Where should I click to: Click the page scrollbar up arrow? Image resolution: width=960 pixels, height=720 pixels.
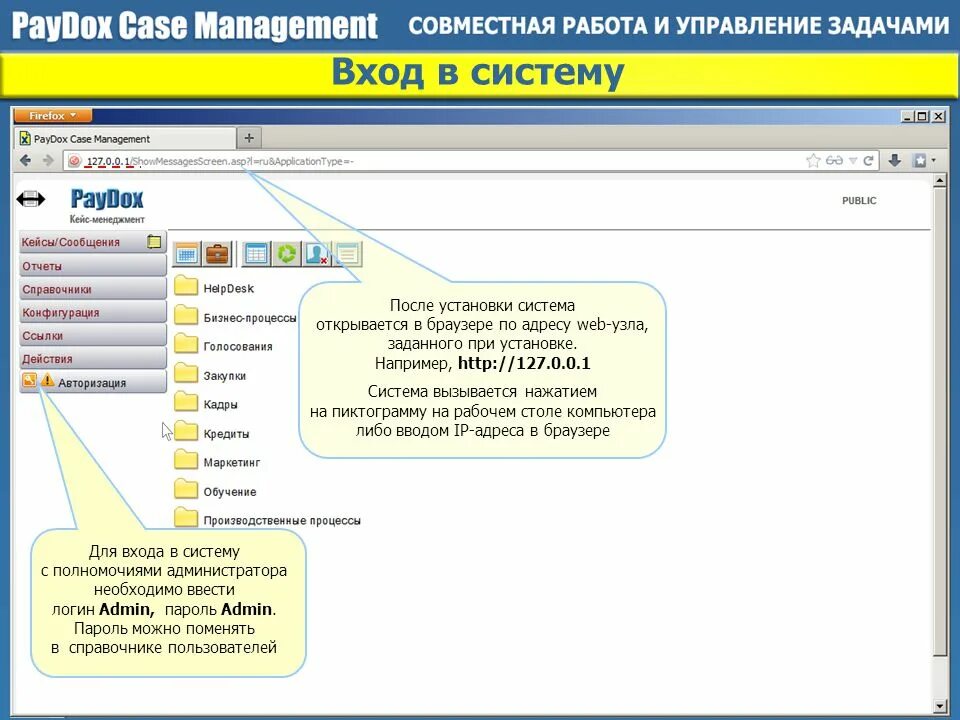940,181
